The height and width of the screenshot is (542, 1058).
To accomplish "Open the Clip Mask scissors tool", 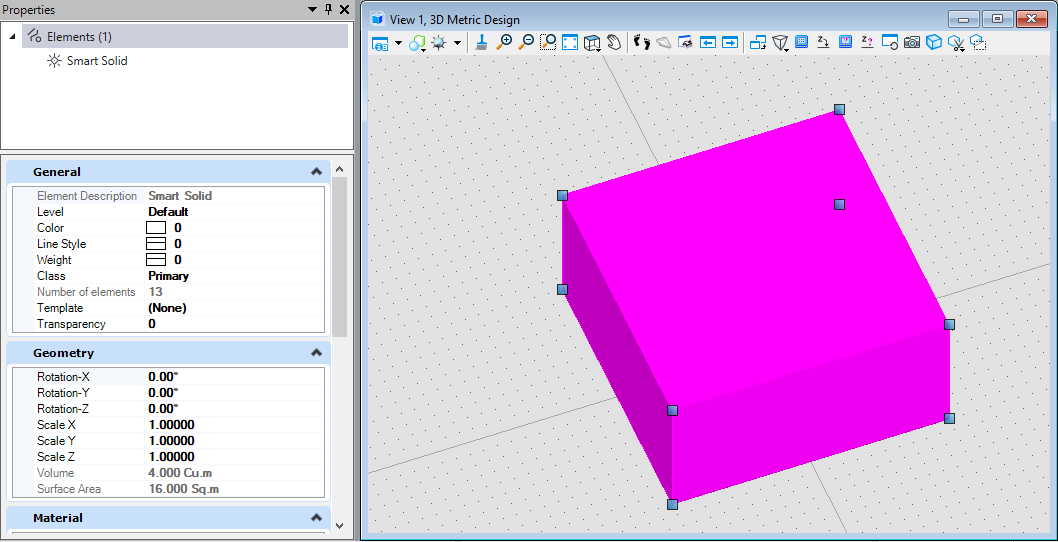I will (x=956, y=43).
